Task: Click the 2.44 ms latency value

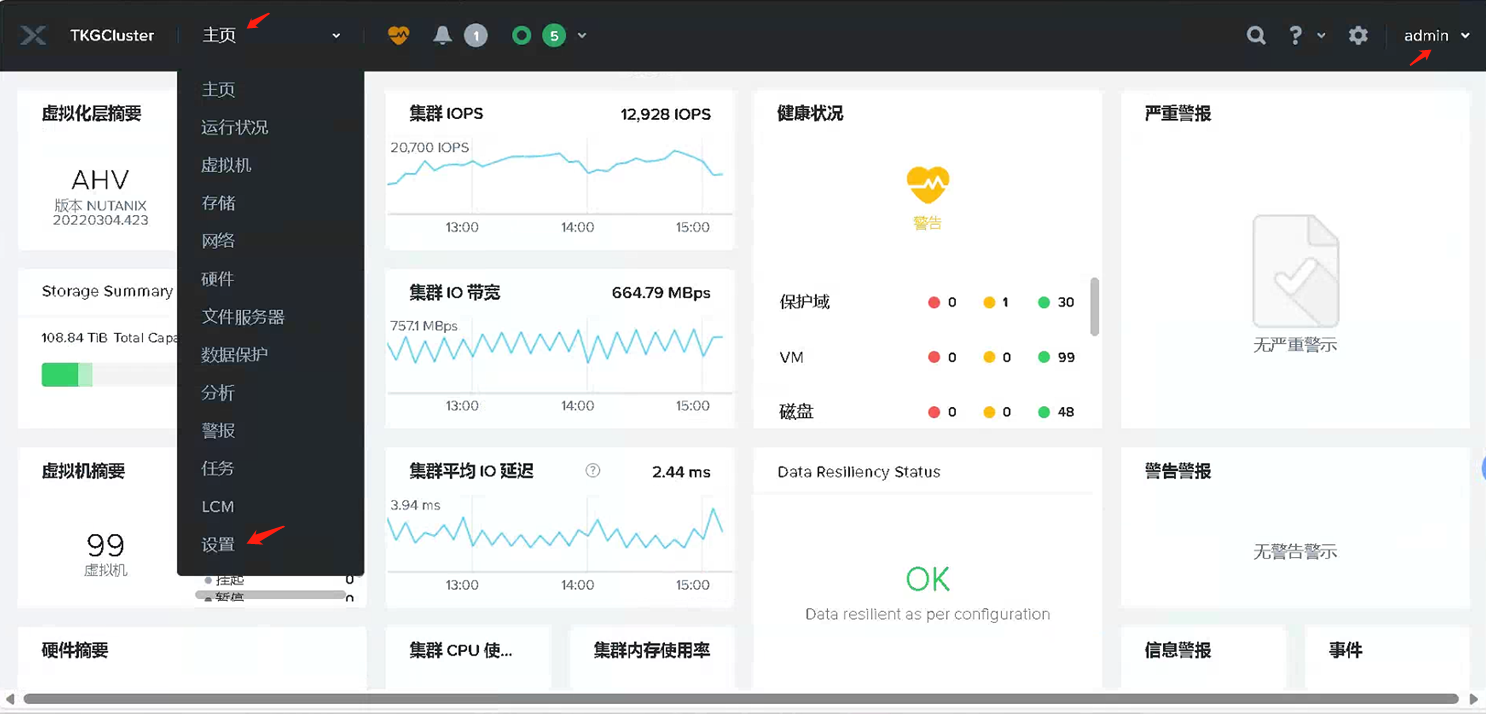Action: click(681, 472)
